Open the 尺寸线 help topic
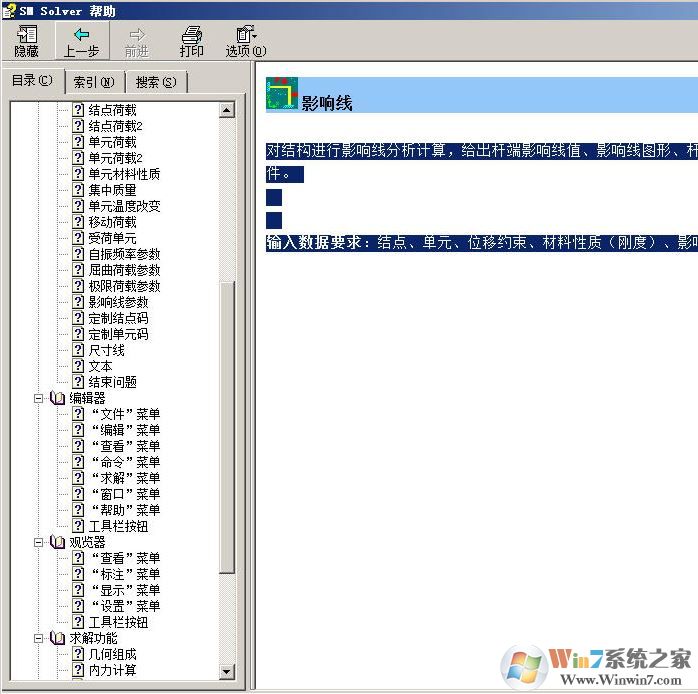This screenshot has width=698, height=694. (x=106, y=350)
